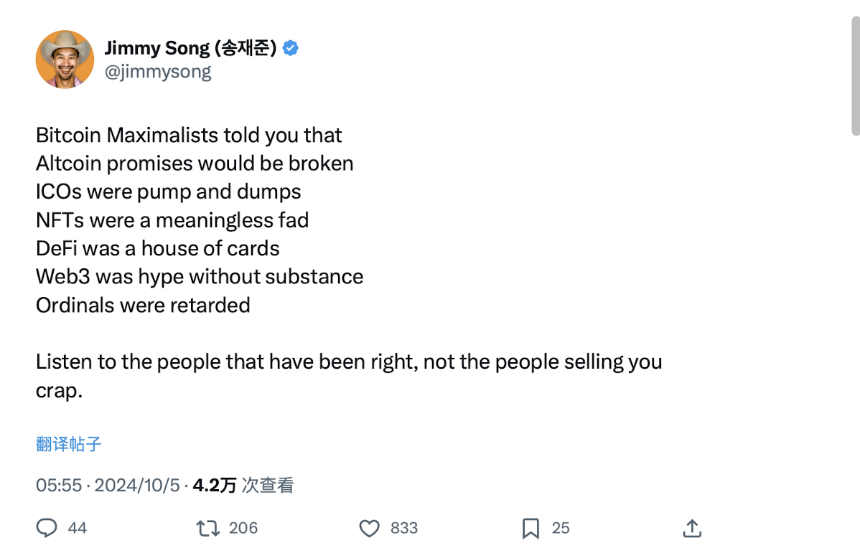Click the like count 833
Image resolution: width=860 pixels, height=548 pixels.
click(x=404, y=528)
